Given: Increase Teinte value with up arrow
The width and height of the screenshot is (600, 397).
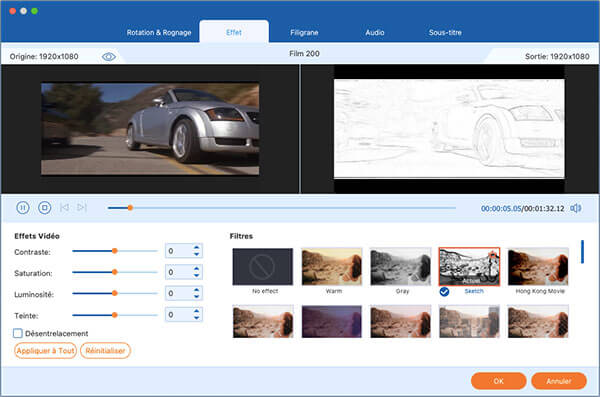Looking at the screenshot, I should tap(196, 311).
